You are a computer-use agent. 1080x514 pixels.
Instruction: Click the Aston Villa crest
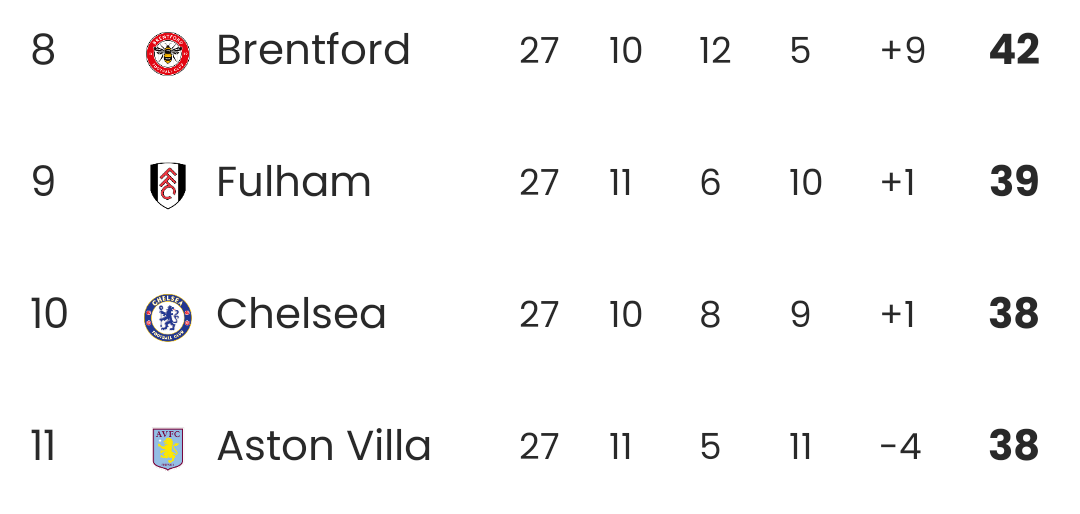(168, 448)
